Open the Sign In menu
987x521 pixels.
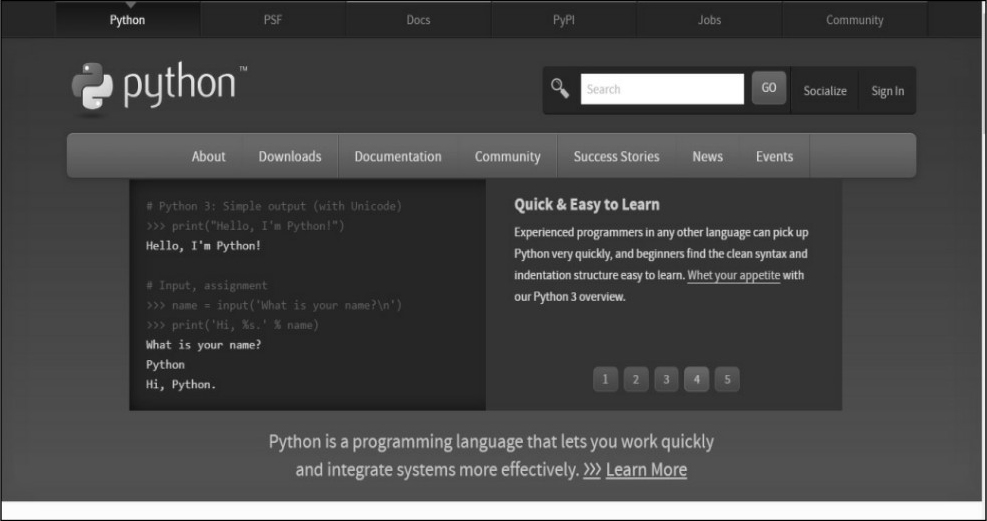point(888,91)
